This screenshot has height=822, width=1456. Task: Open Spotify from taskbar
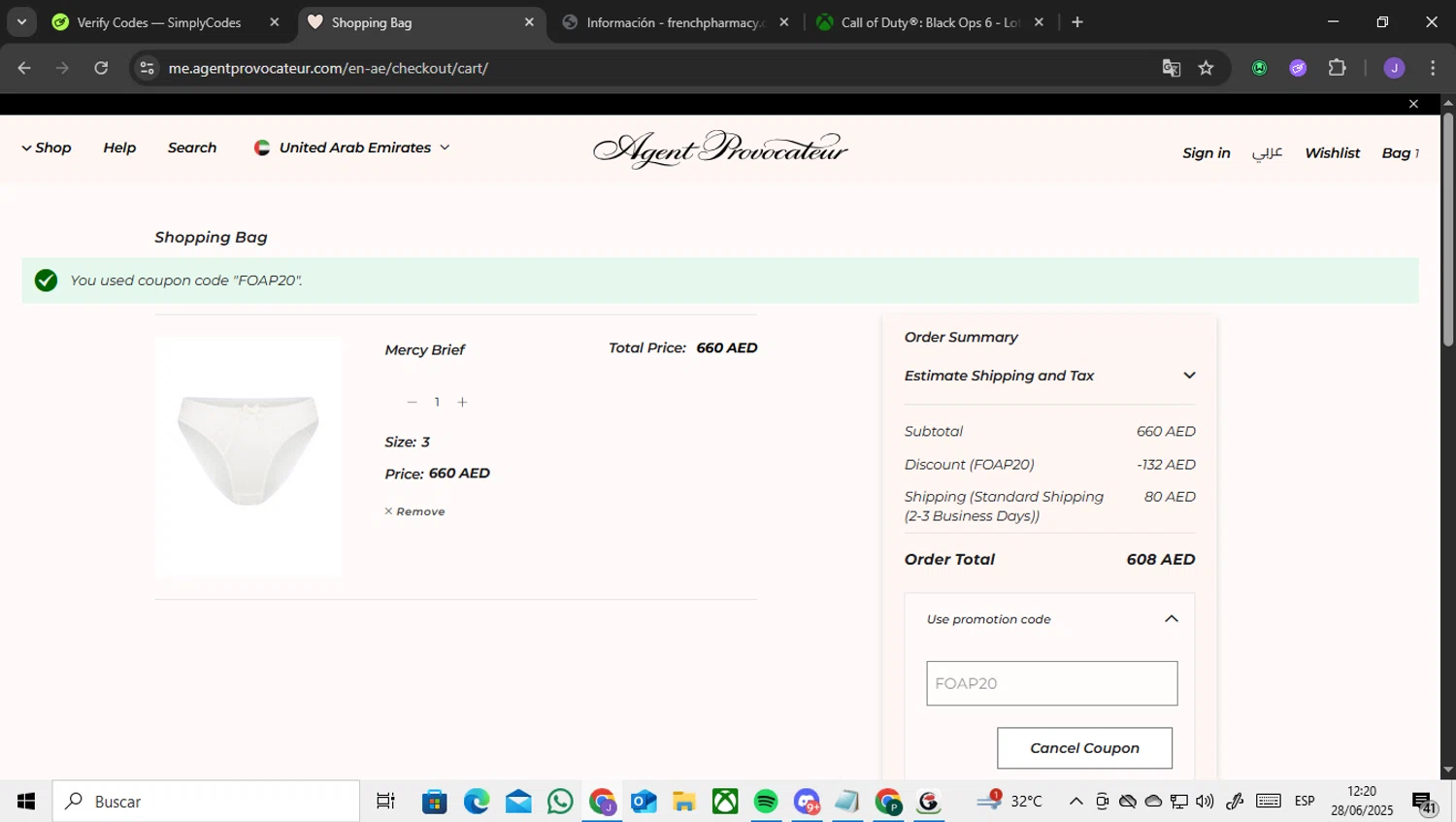(x=766, y=802)
